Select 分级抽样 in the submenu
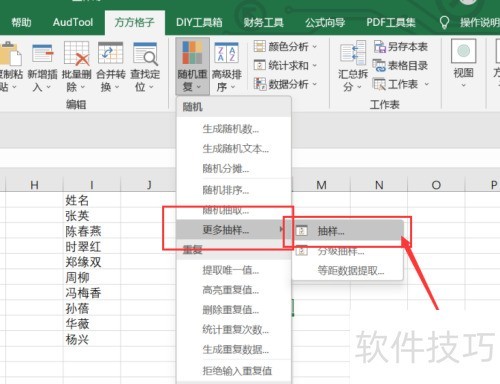 pos(348,251)
